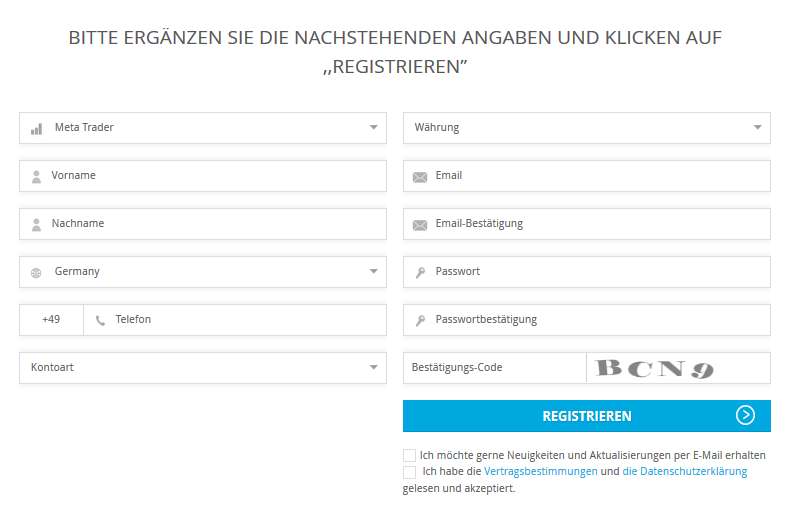This screenshot has height=515, width=800.
Task: Focus the Email input field
Action: (x=587, y=176)
